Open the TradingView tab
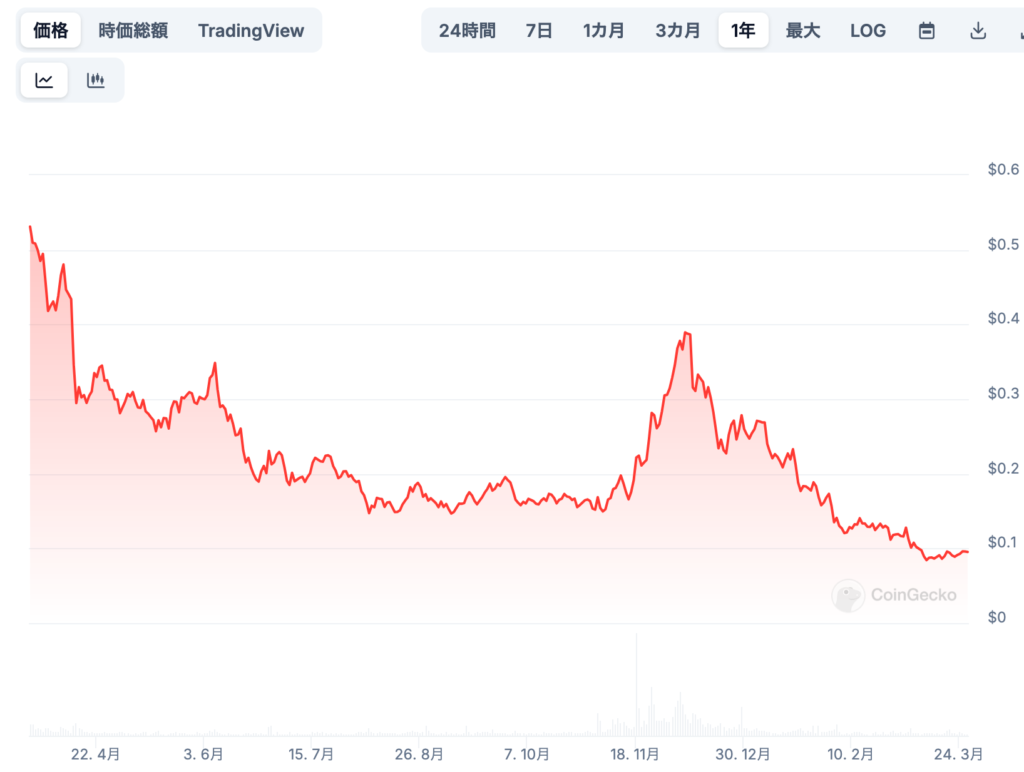Image resolution: width=1024 pixels, height=772 pixels. click(x=251, y=31)
